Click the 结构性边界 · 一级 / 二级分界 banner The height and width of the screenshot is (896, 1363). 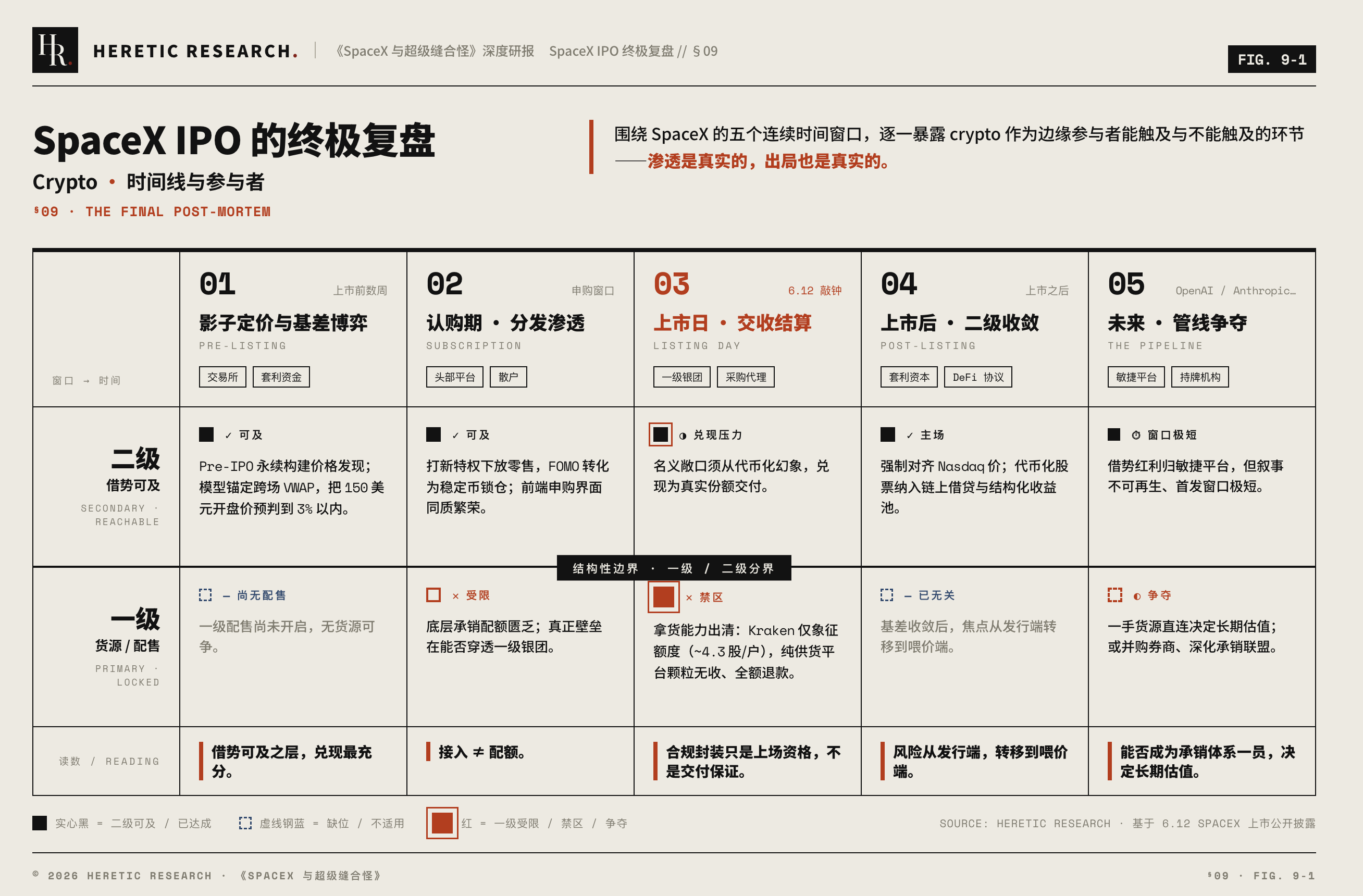click(x=674, y=568)
